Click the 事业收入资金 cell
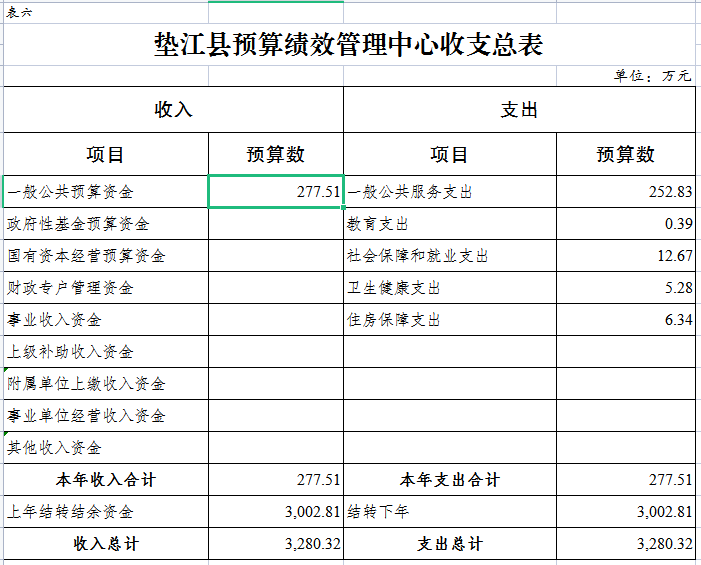The width and height of the screenshot is (701, 565). point(106,320)
